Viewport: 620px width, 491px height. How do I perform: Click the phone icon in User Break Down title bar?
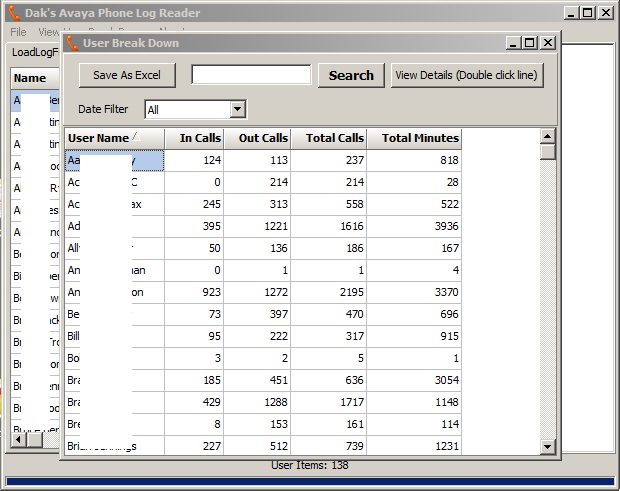click(x=72, y=43)
